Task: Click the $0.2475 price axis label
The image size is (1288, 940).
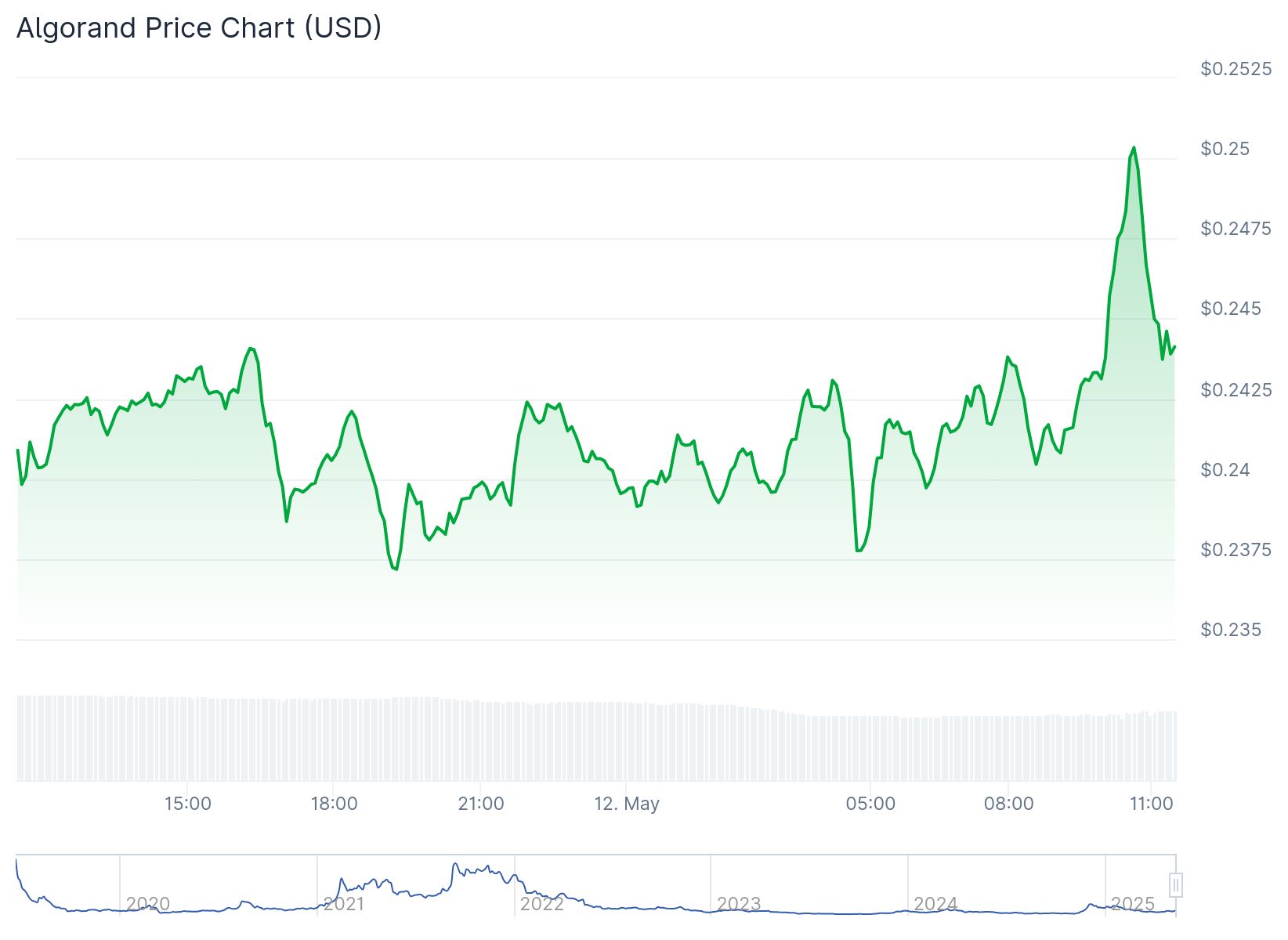Action: 1236,229
